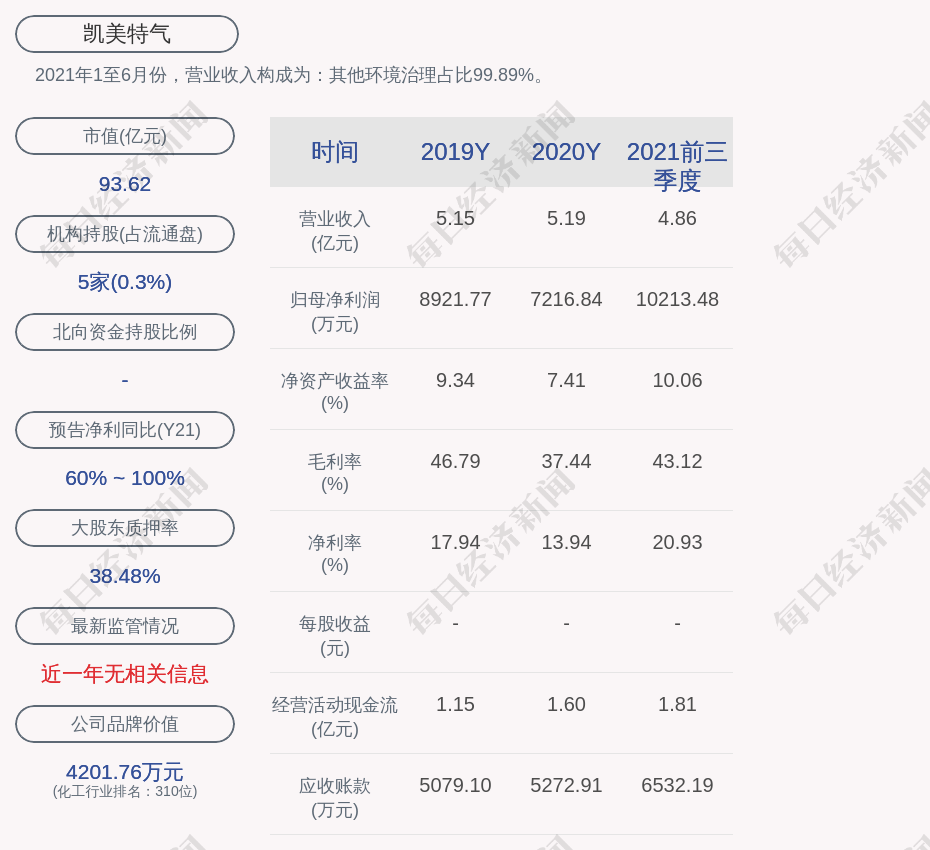The width and height of the screenshot is (930, 850).
Task: Click the 应收账款 (万元) row label
Action: tap(335, 798)
